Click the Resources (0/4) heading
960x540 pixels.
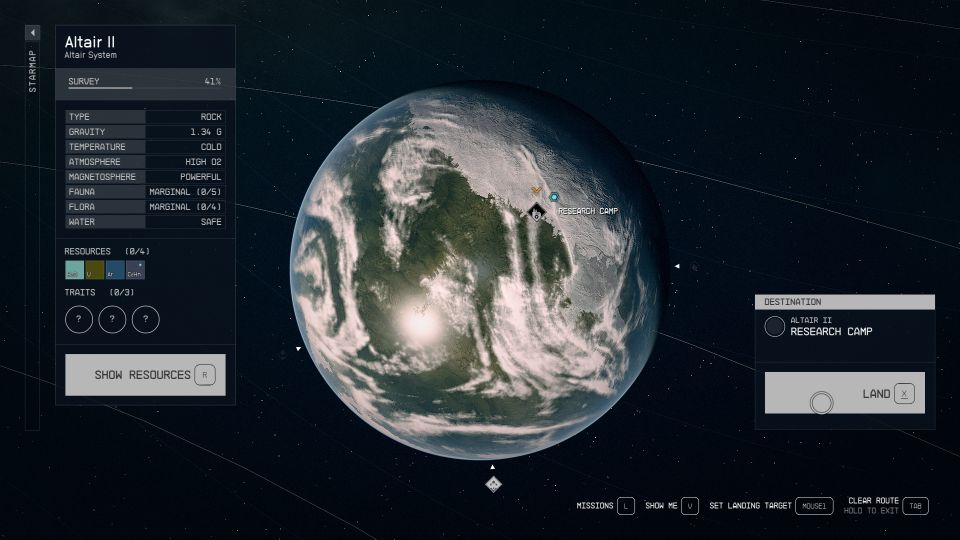[107, 252]
